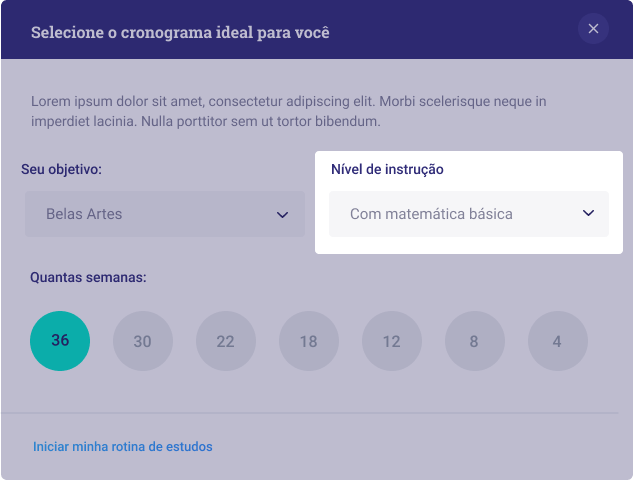Image resolution: width=633 pixels, height=480 pixels.
Task: Click the Selecione o cronograma ideal title
Action: pos(180,33)
